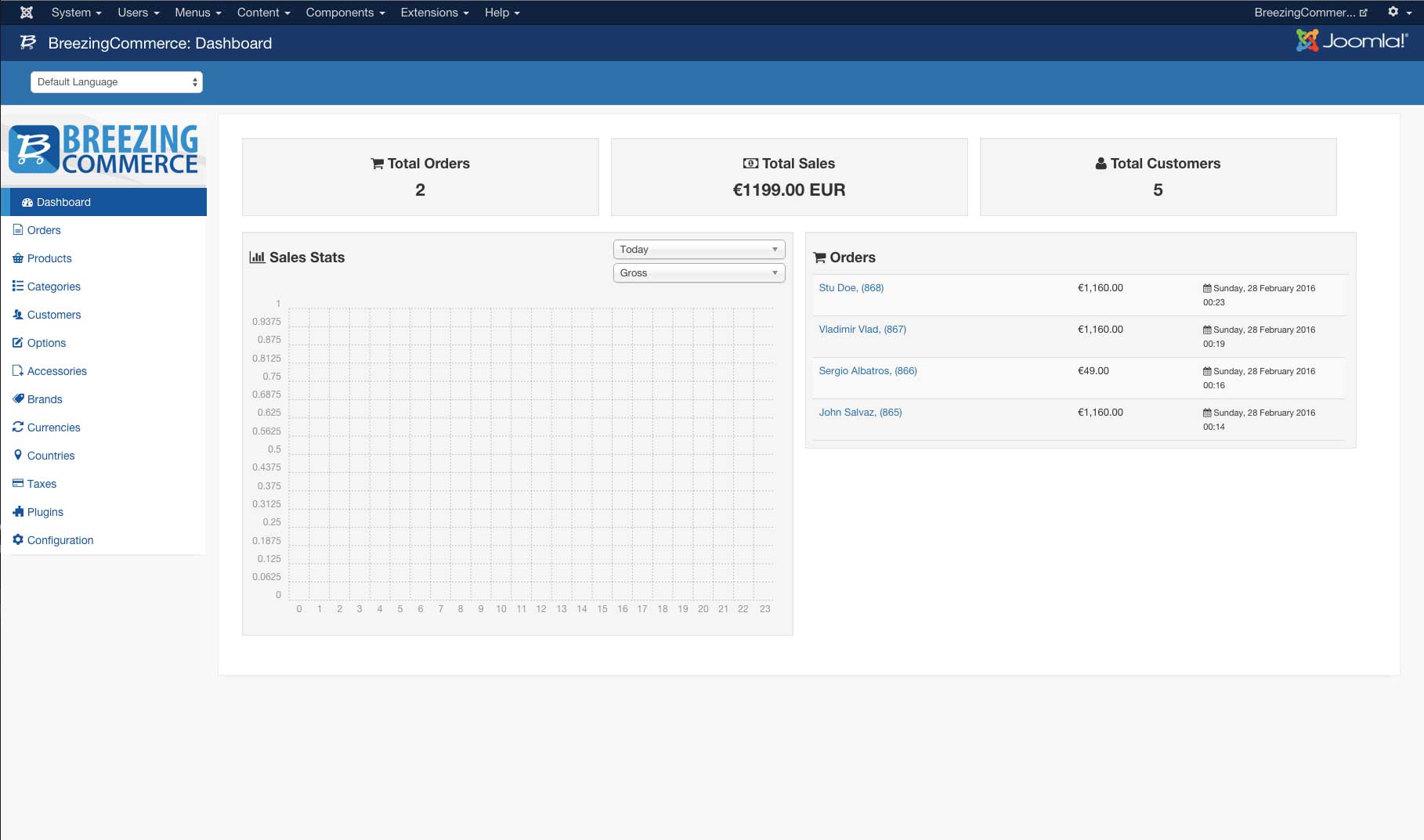
Task: Click the cart icon beside Orders panel heading
Action: 820,258
